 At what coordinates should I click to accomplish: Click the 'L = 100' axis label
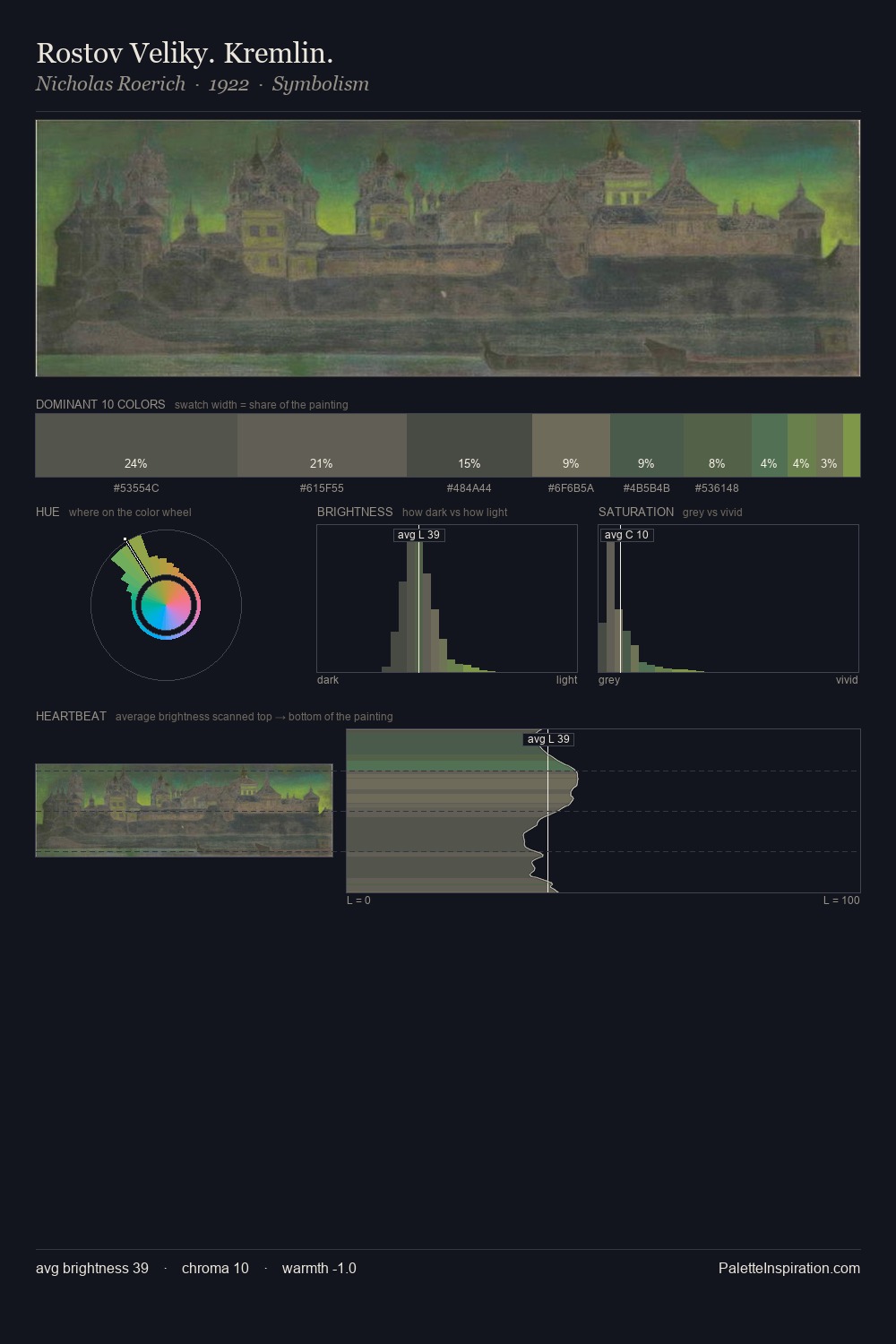(841, 900)
